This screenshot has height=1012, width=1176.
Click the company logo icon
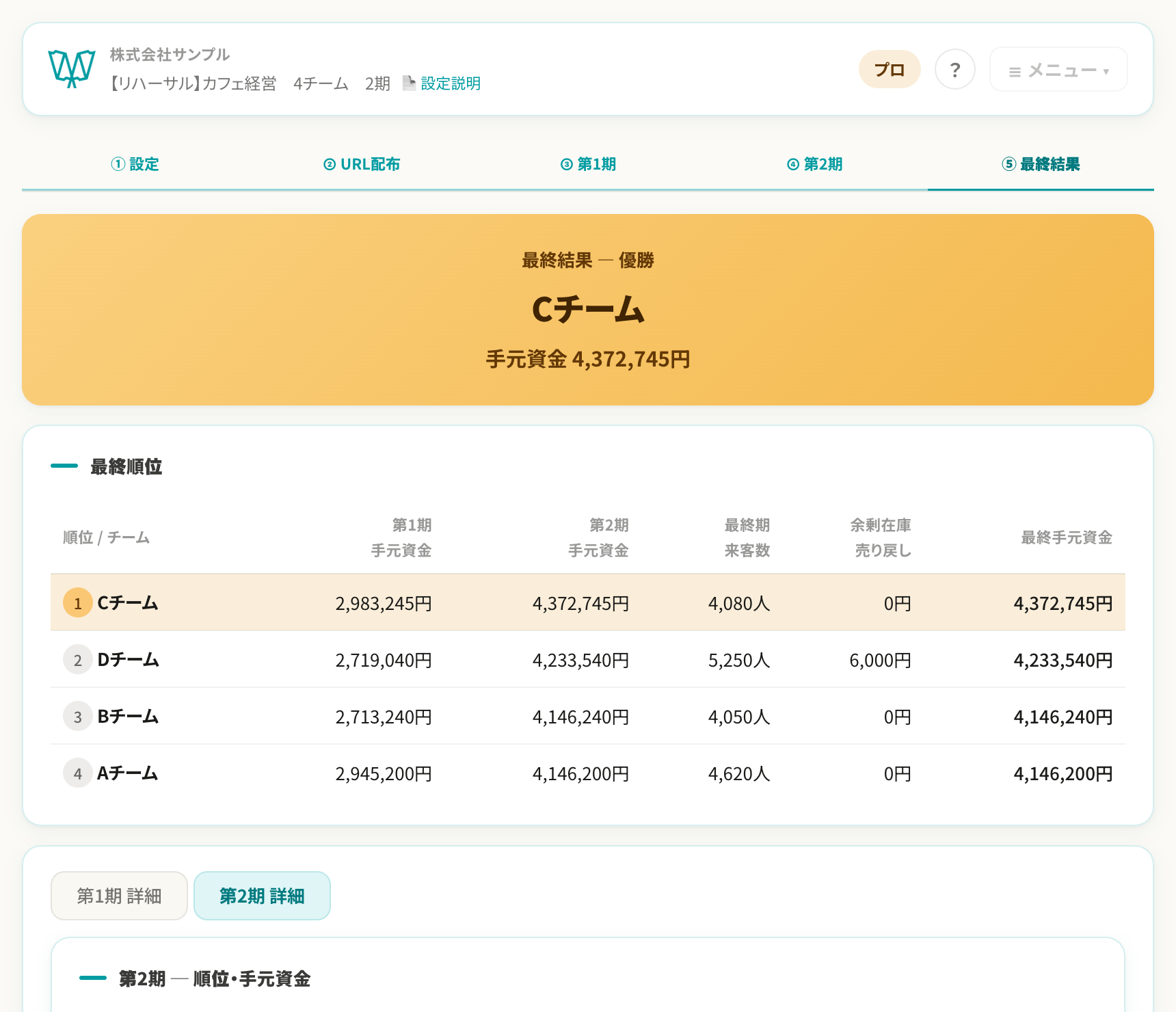(71, 69)
